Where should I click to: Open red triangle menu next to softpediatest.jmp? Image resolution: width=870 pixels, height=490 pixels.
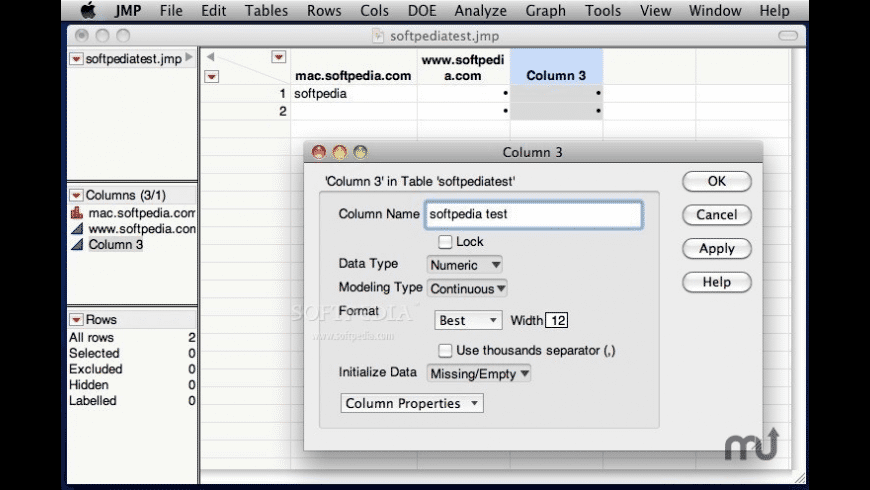[76, 59]
